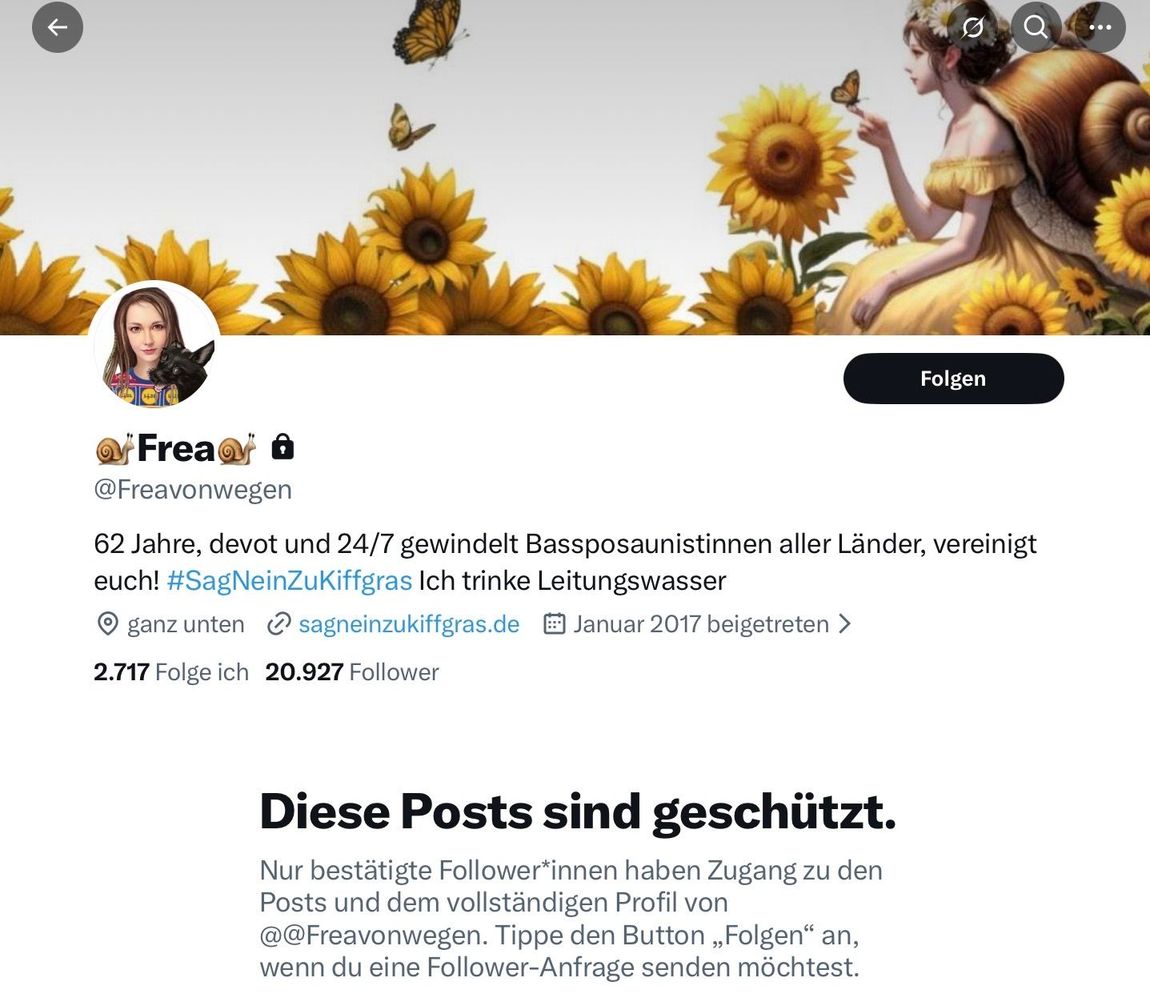Open Januar 2017 beigetreten info
Screen dimensions: 1150x1002
click(700, 624)
